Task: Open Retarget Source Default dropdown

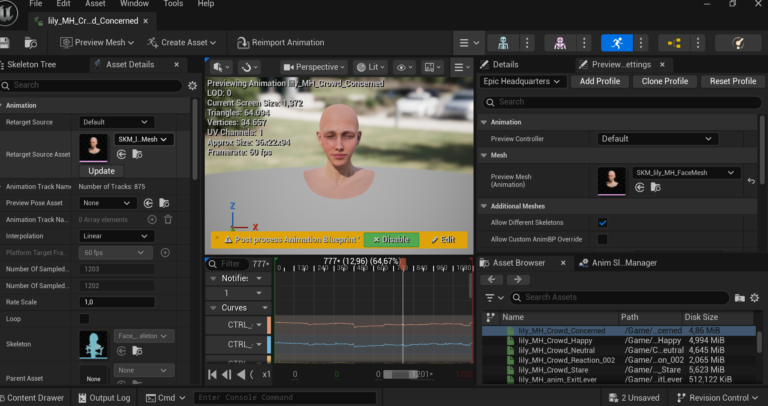Action: [116, 122]
